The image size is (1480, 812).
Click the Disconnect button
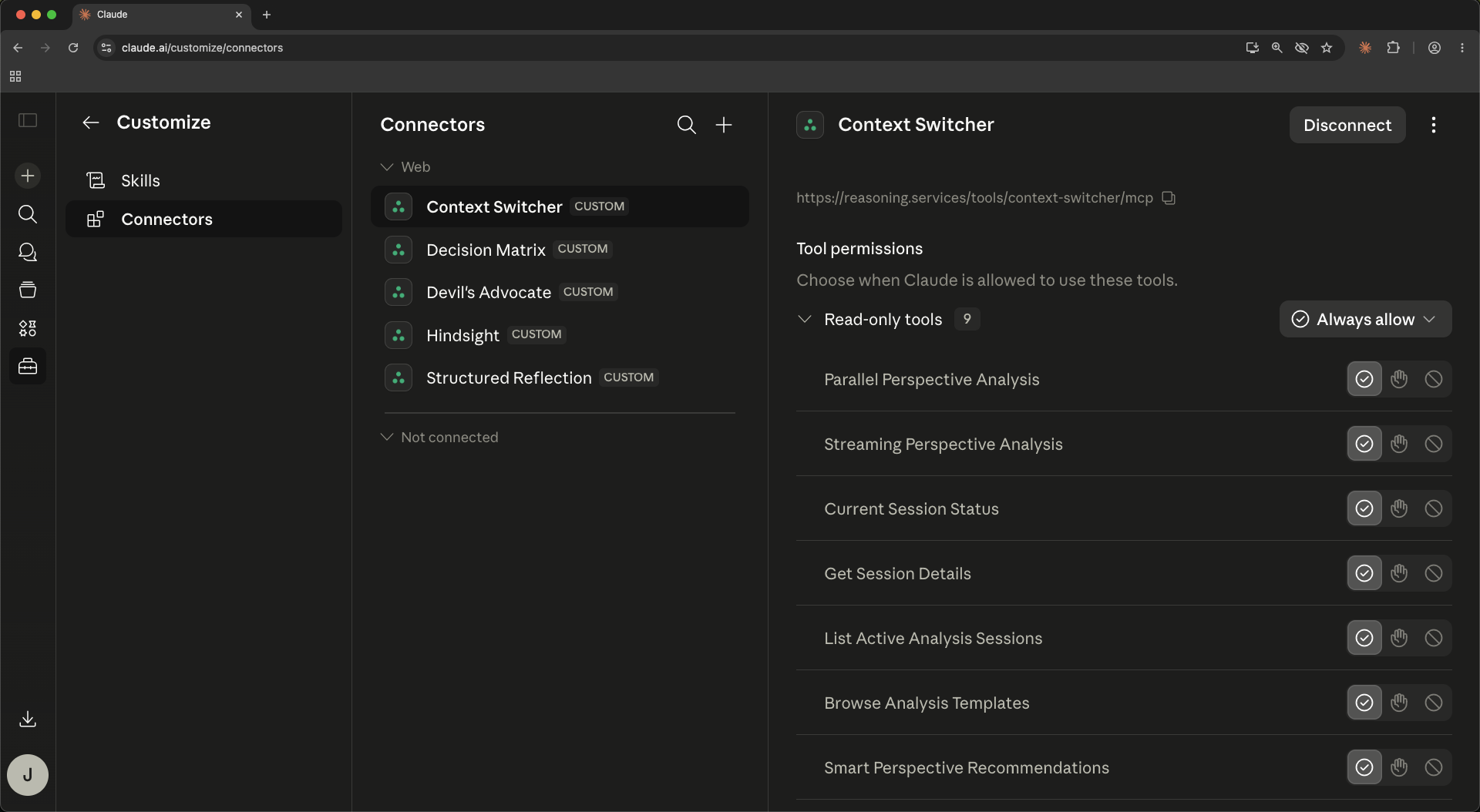point(1347,125)
